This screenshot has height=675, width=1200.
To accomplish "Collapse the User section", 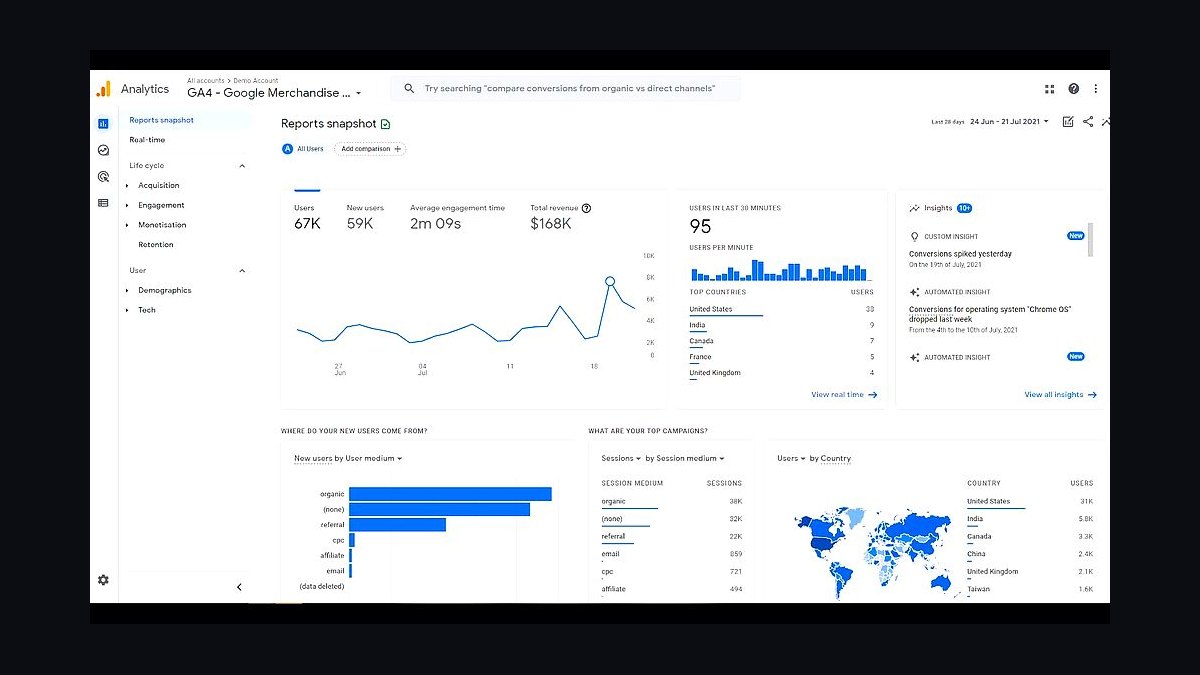I will pos(242,271).
